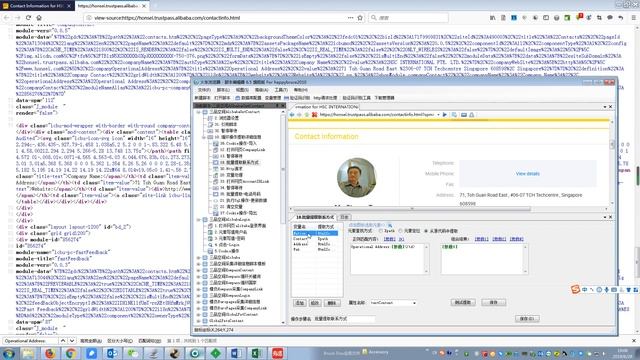Open Firefox home page icon
This screenshot has height=360, width=640.
click(x=39, y=18)
